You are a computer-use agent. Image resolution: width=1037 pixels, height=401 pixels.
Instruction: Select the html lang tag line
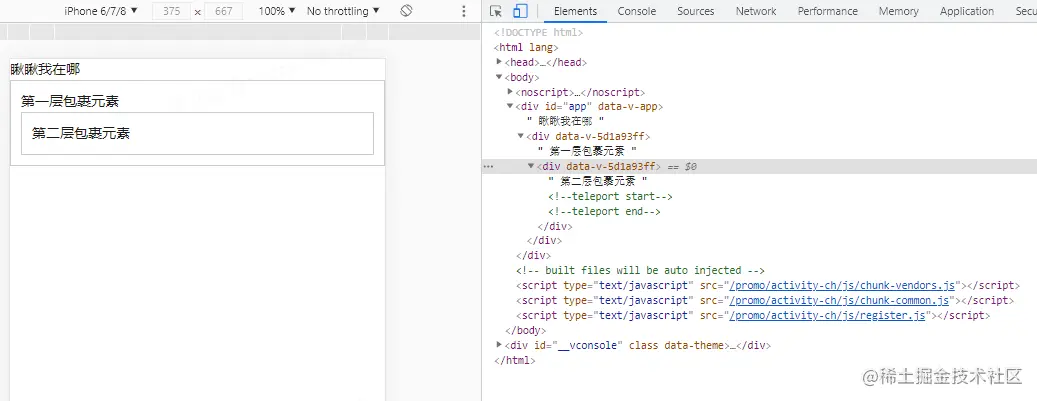526,47
